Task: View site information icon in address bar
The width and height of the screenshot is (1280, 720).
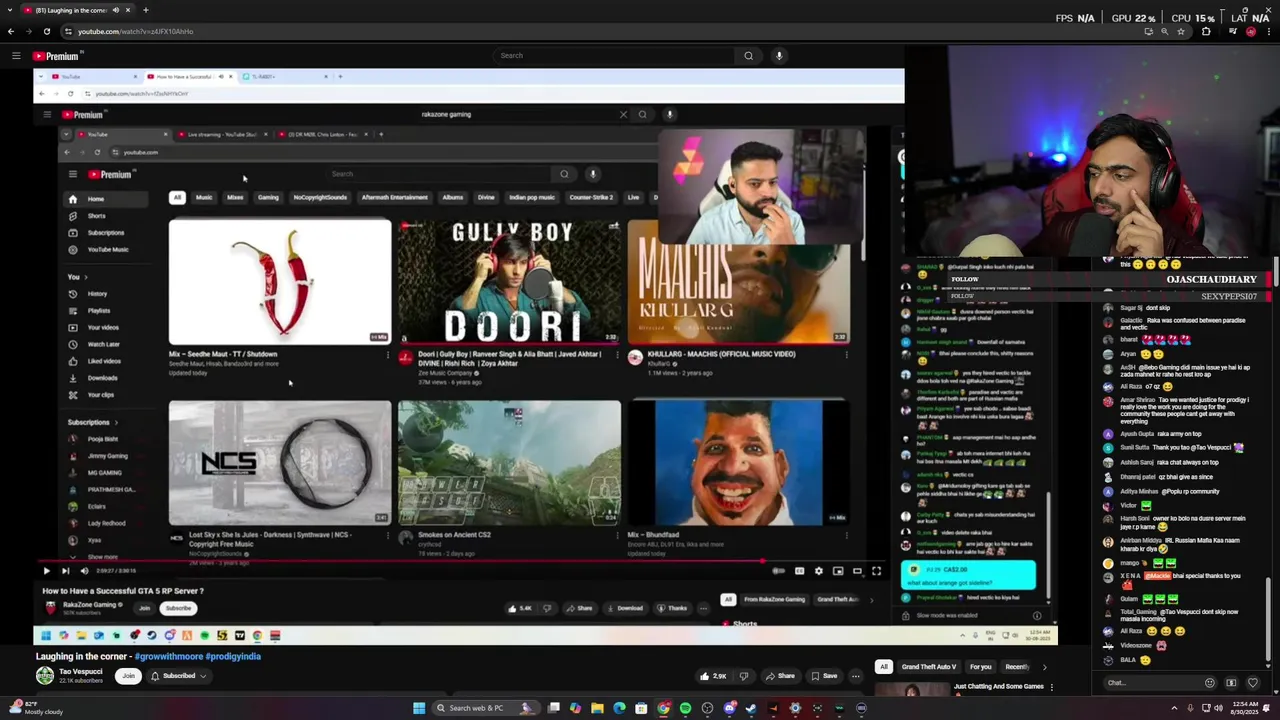Action: pos(67,31)
